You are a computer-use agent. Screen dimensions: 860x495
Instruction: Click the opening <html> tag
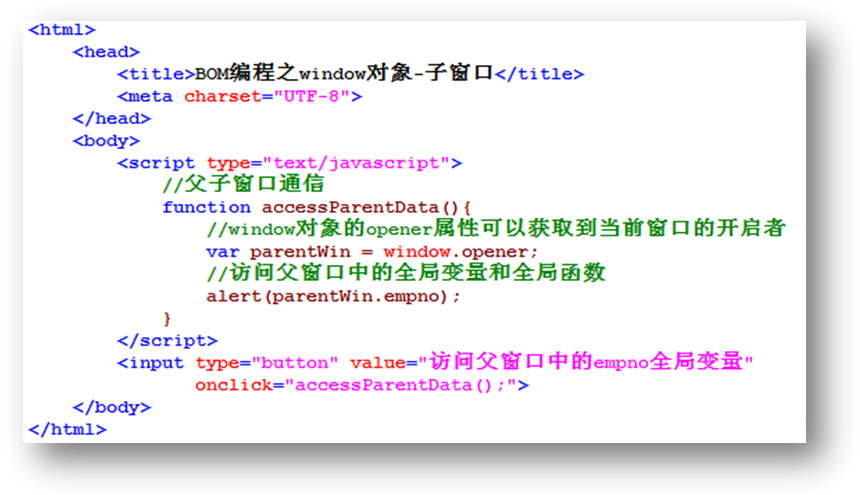pos(62,30)
